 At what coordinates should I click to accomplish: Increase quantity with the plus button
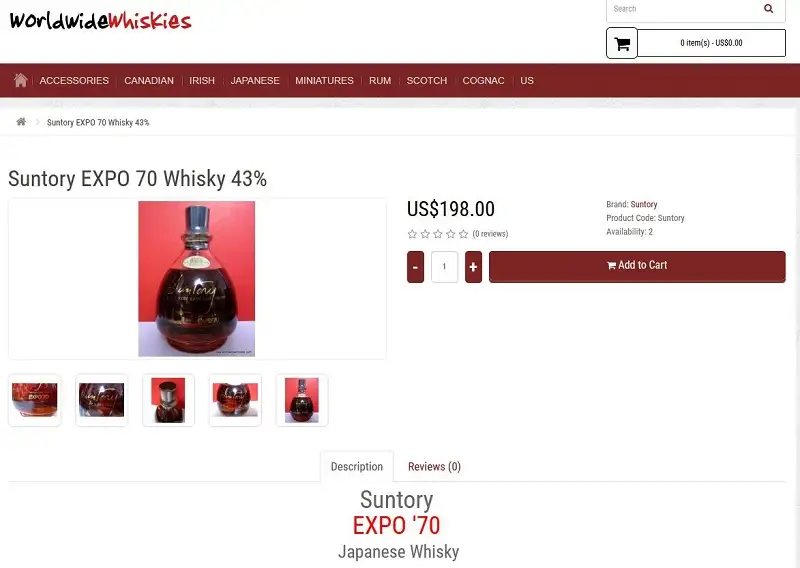[x=473, y=266]
